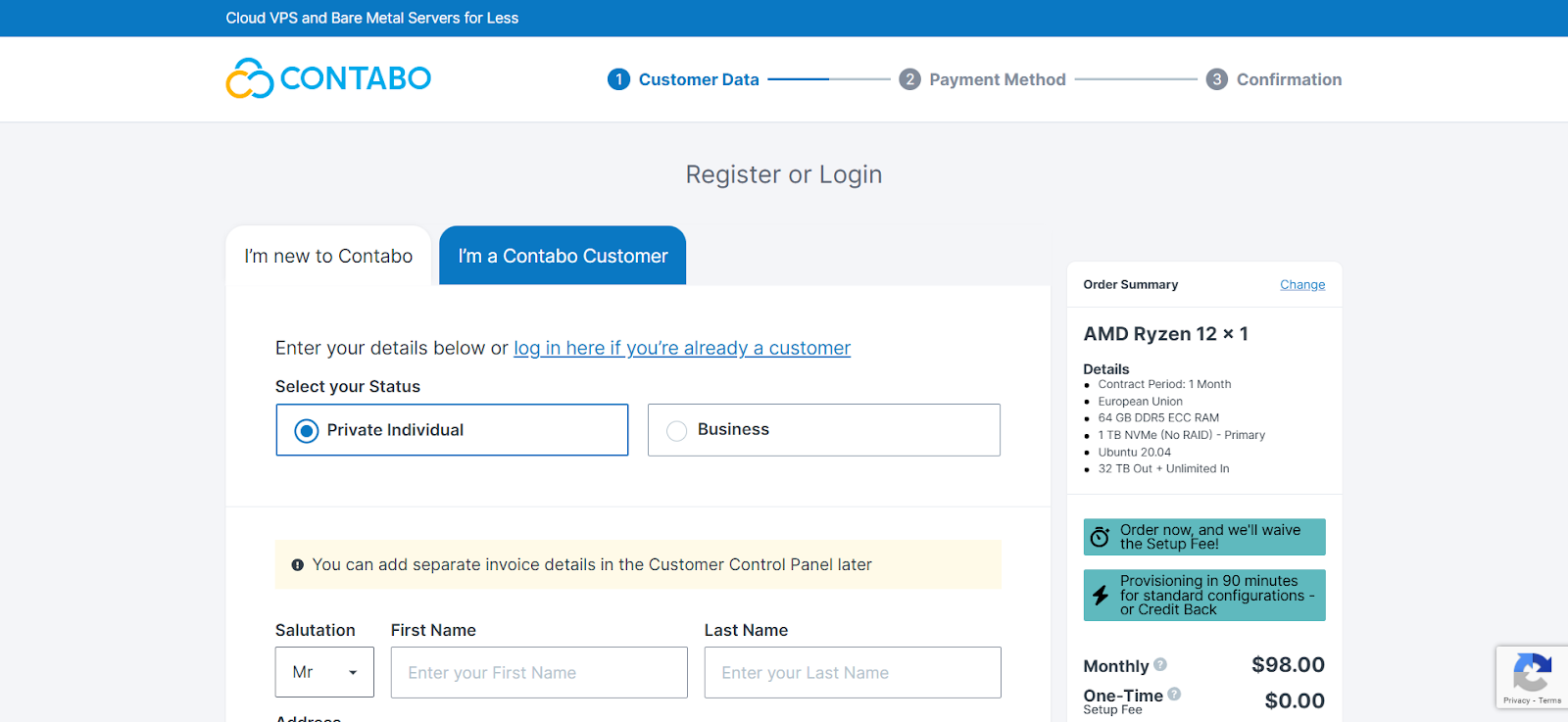Go to Confirmation step label

coord(1290,79)
